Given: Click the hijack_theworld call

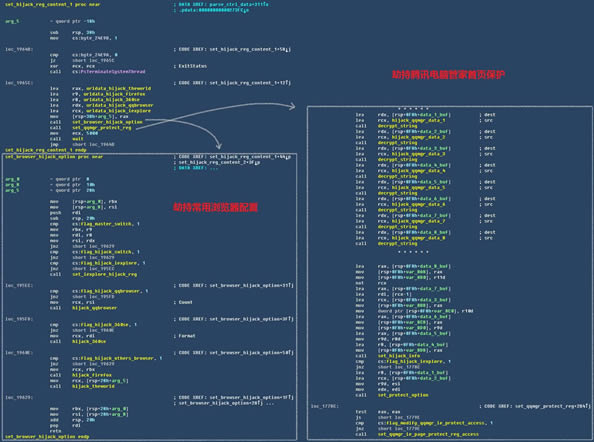Looking at the screenshot, I should pyautogui.click(x=93, y=386).
